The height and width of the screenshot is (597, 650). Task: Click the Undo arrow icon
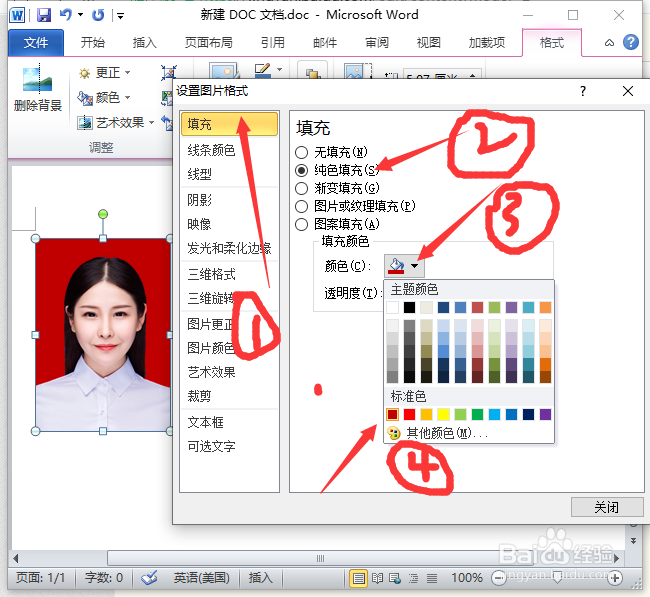[66, 15]
